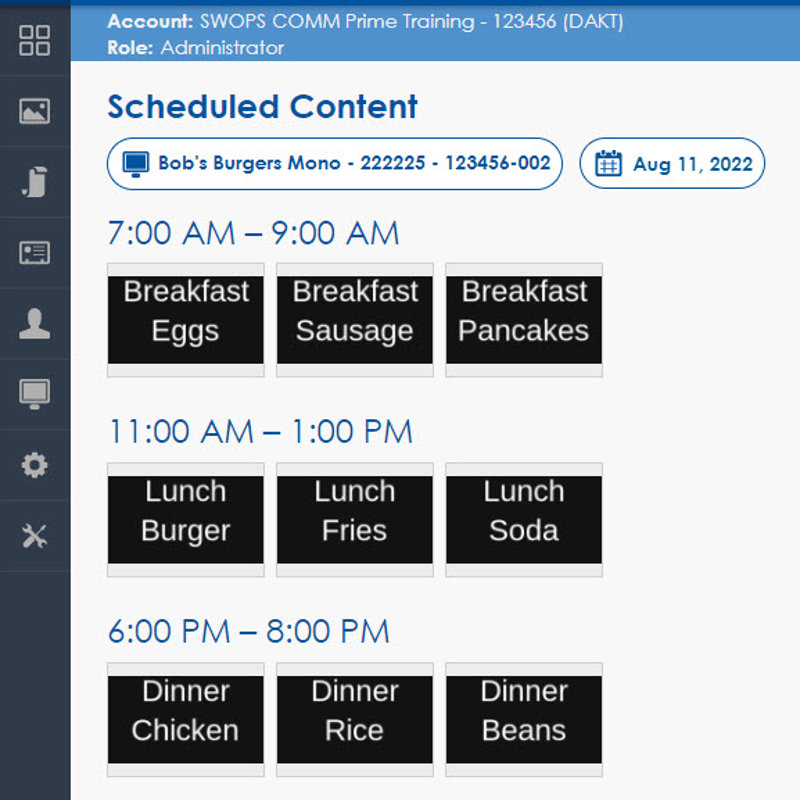Open the dashboard grid icon in sidebar
Screen dimensions: 800x800
click(x=35, y=40)
